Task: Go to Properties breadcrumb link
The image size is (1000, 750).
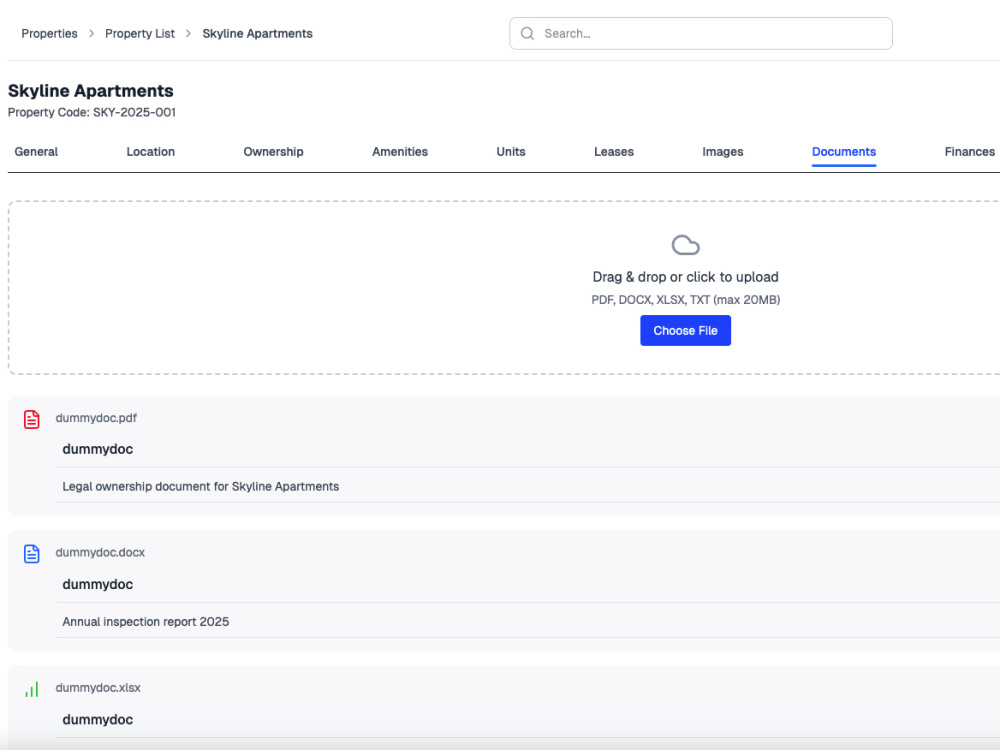Action: click(49, 33)
